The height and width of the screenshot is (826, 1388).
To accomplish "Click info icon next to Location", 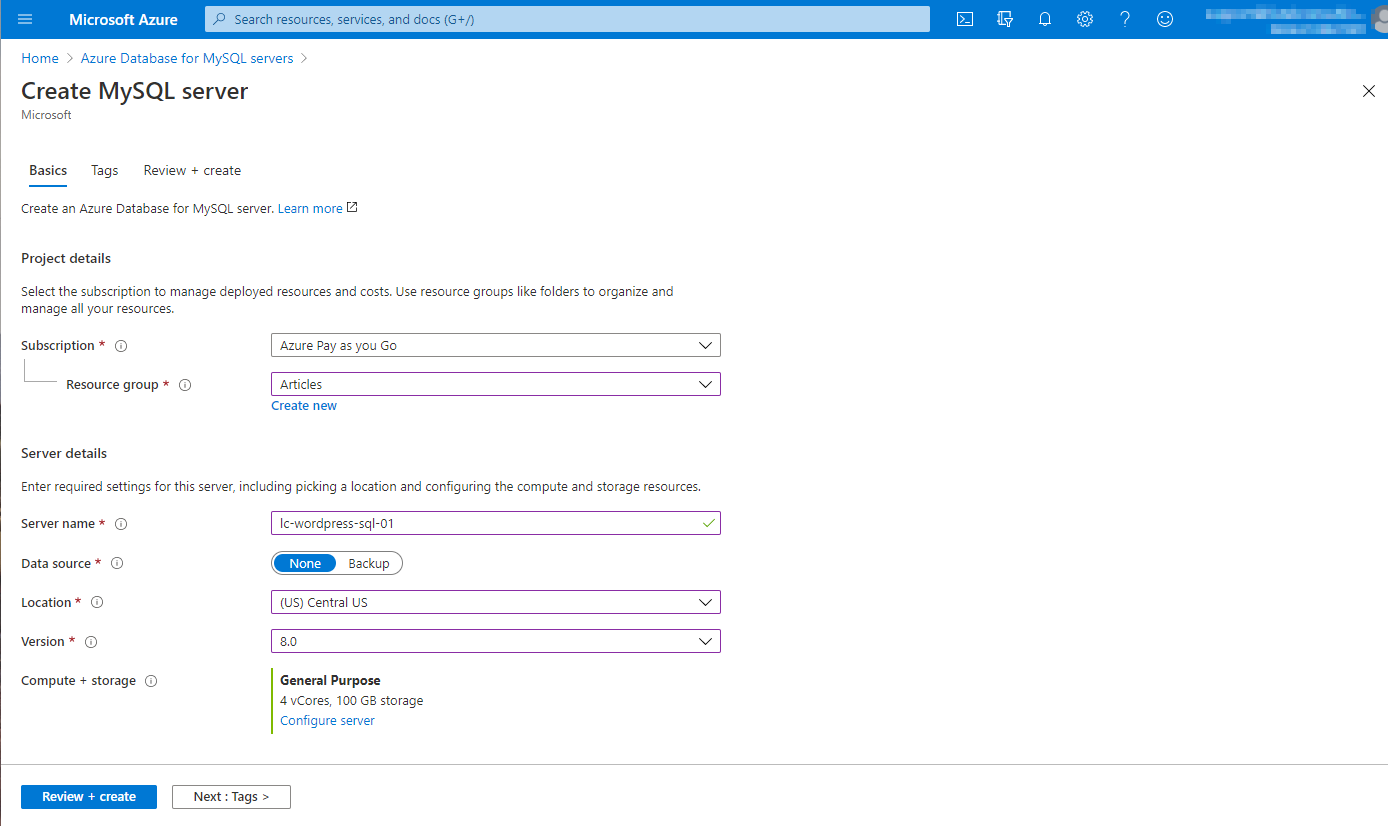I will [x=97, y=603].
